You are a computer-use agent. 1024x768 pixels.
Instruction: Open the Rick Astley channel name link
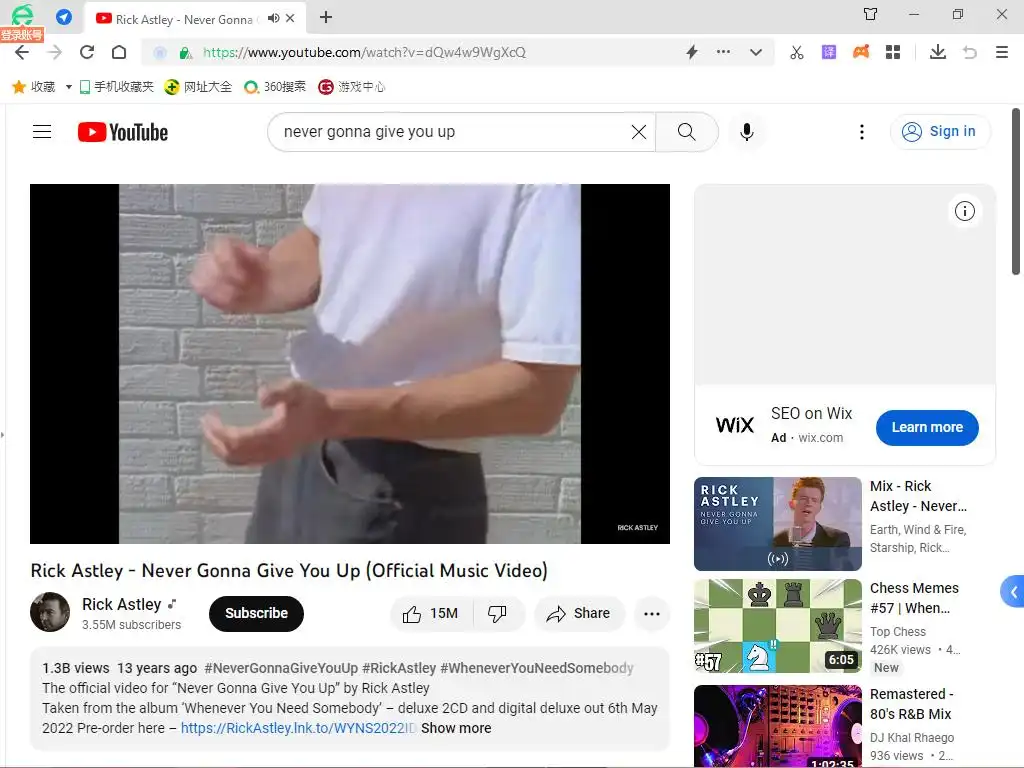pos(121,604)
